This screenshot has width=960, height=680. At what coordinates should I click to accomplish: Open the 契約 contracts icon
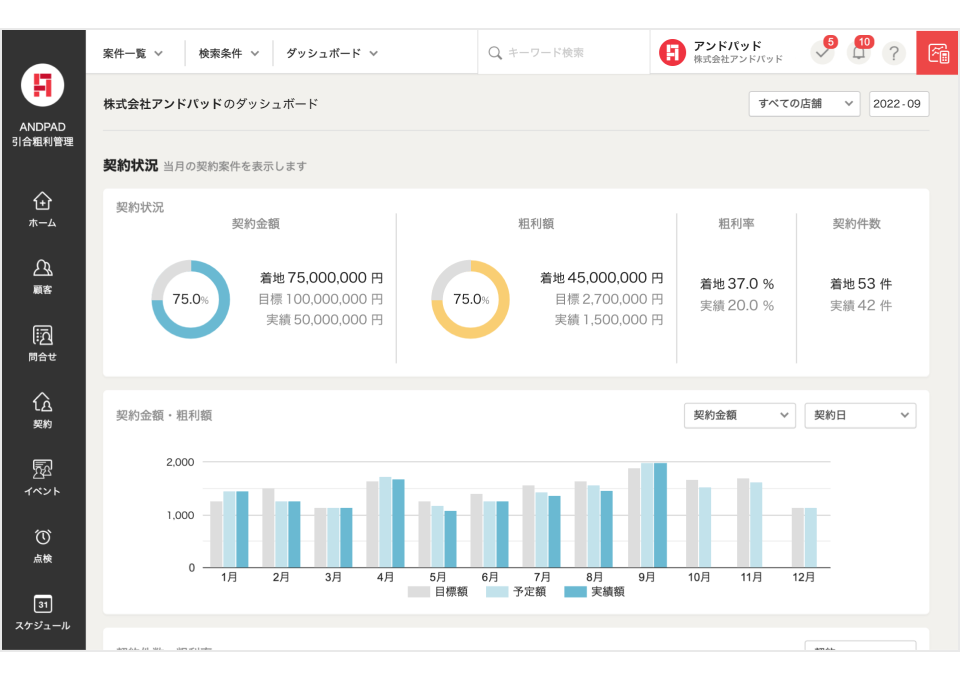click(x=42, y=402)
